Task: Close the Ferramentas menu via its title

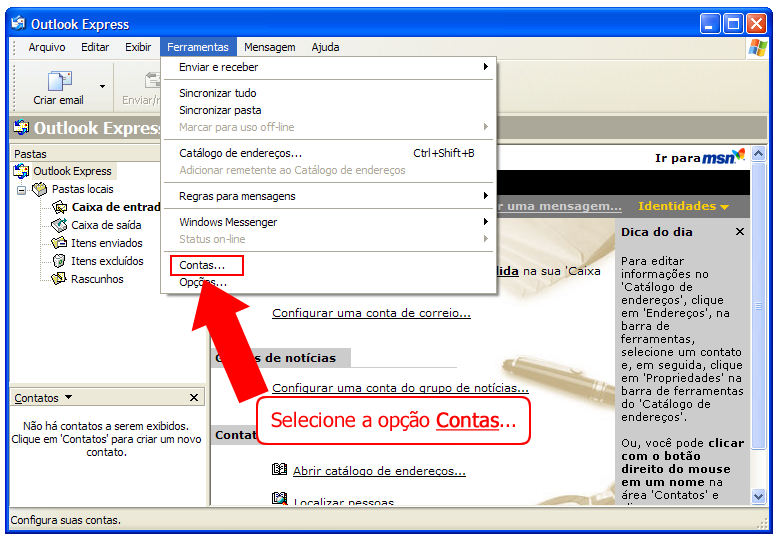Action: [x=198, y=47]
